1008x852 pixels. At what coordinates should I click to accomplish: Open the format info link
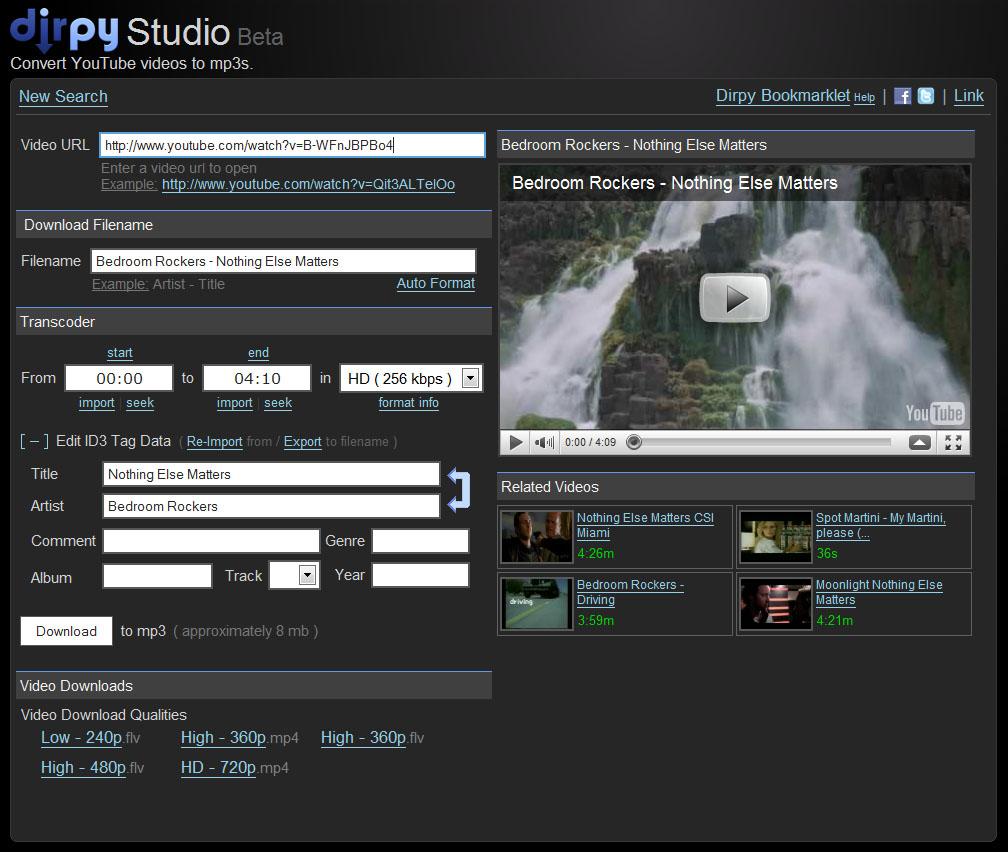pyautogui.click(x=408, y=403)
